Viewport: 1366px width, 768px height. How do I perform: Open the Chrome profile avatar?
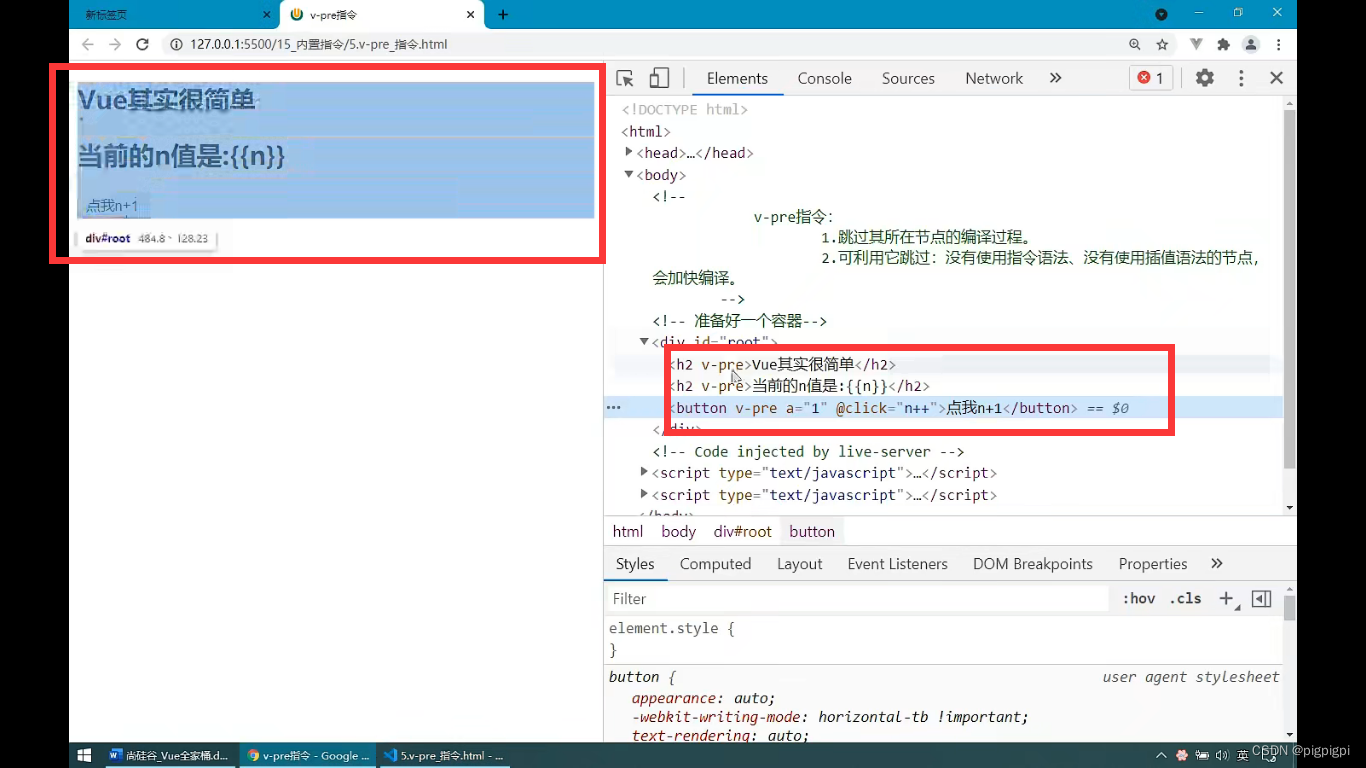(1250, 44)
